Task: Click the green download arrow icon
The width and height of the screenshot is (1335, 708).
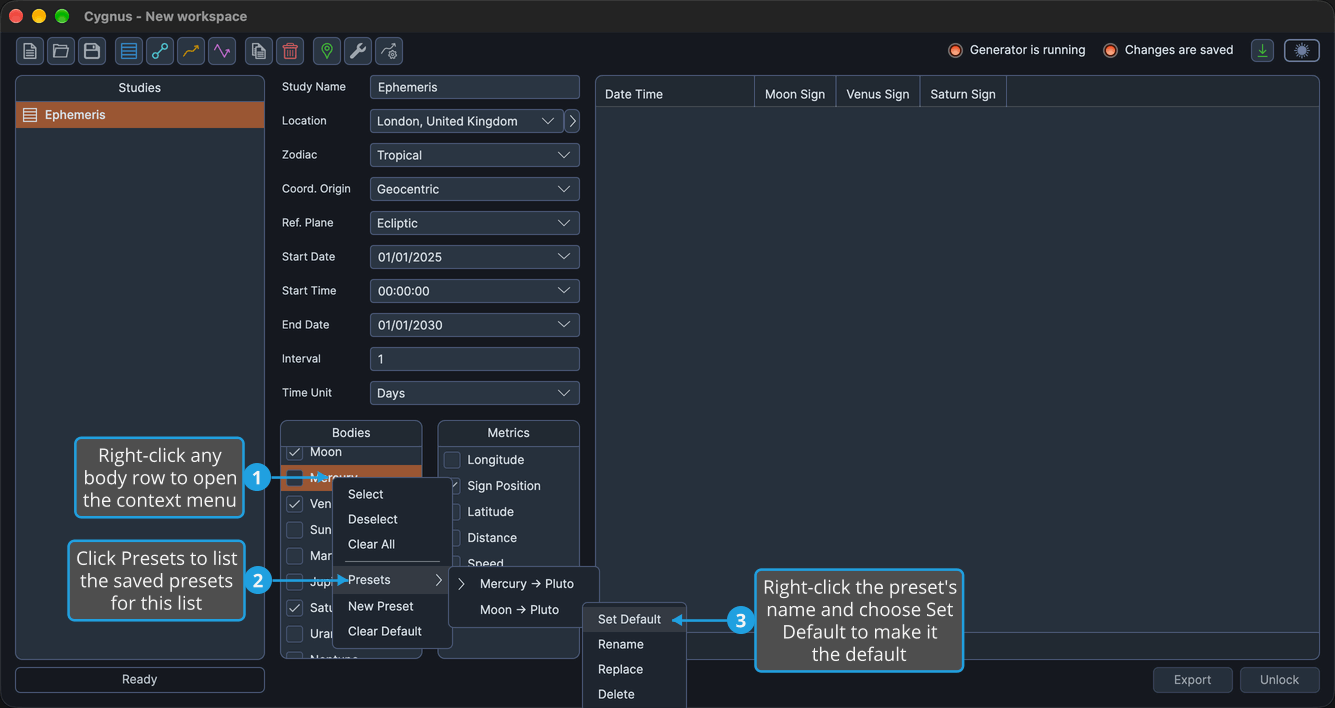Action: [x=1263, y=50]
